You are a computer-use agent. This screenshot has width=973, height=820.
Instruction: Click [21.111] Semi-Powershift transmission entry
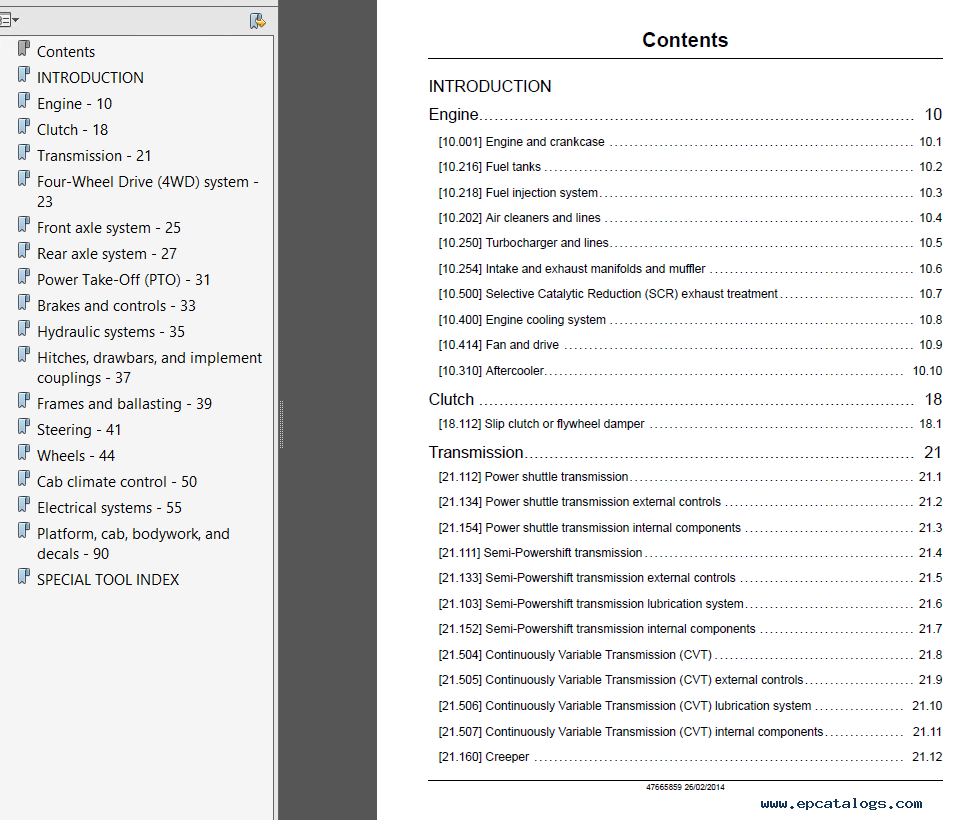tap(690, 552)
